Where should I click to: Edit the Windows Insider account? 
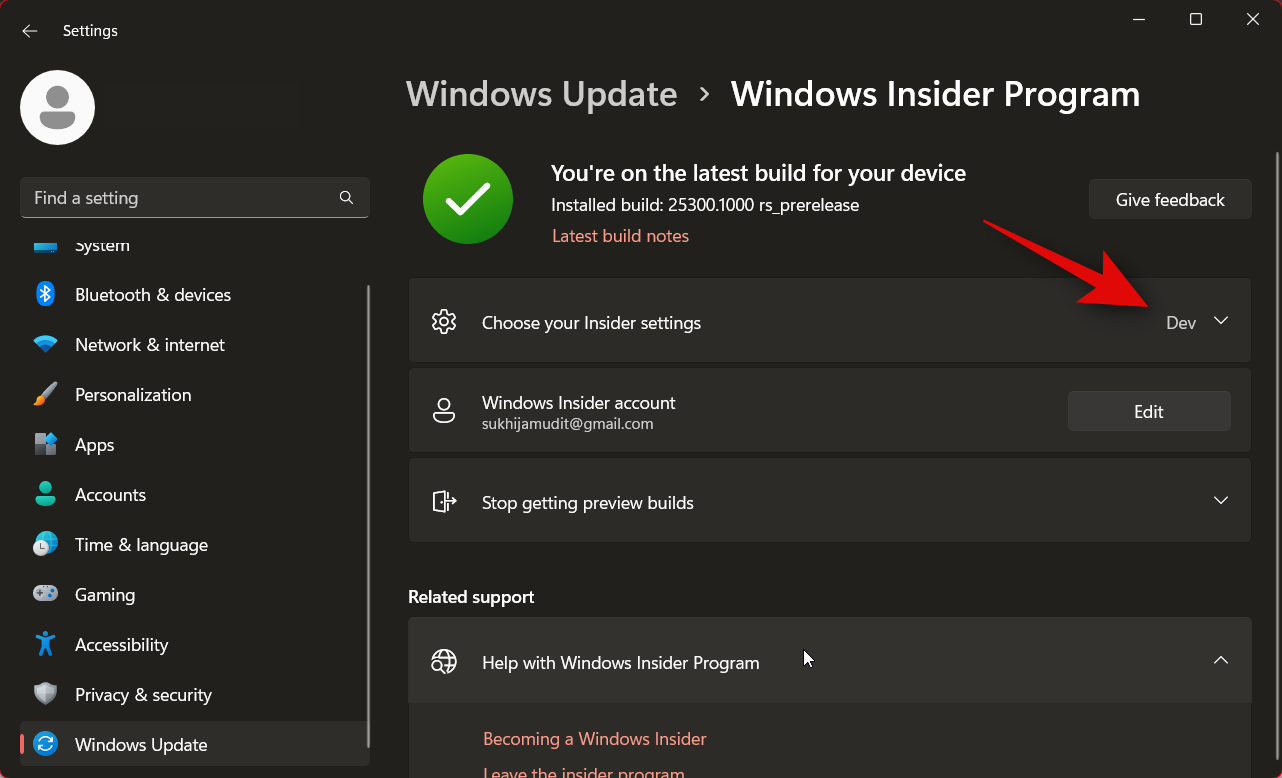(1148, 411)
